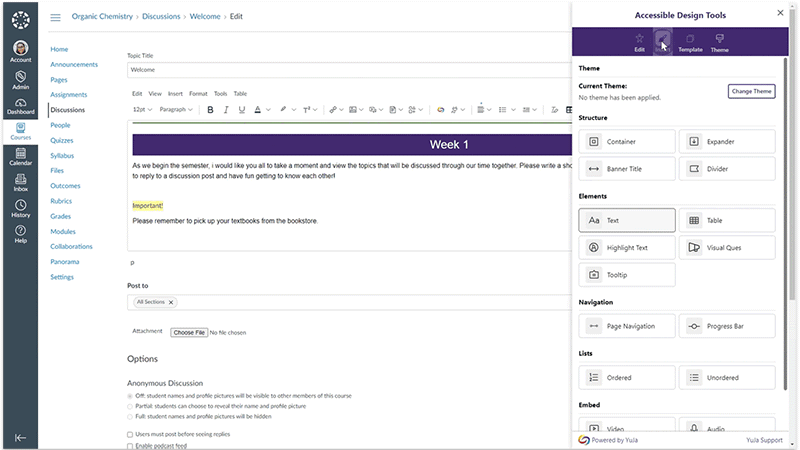Open the Calendar in the global sidebar
The width and height of the screenshot is (800, 450).
pos(21,156)
